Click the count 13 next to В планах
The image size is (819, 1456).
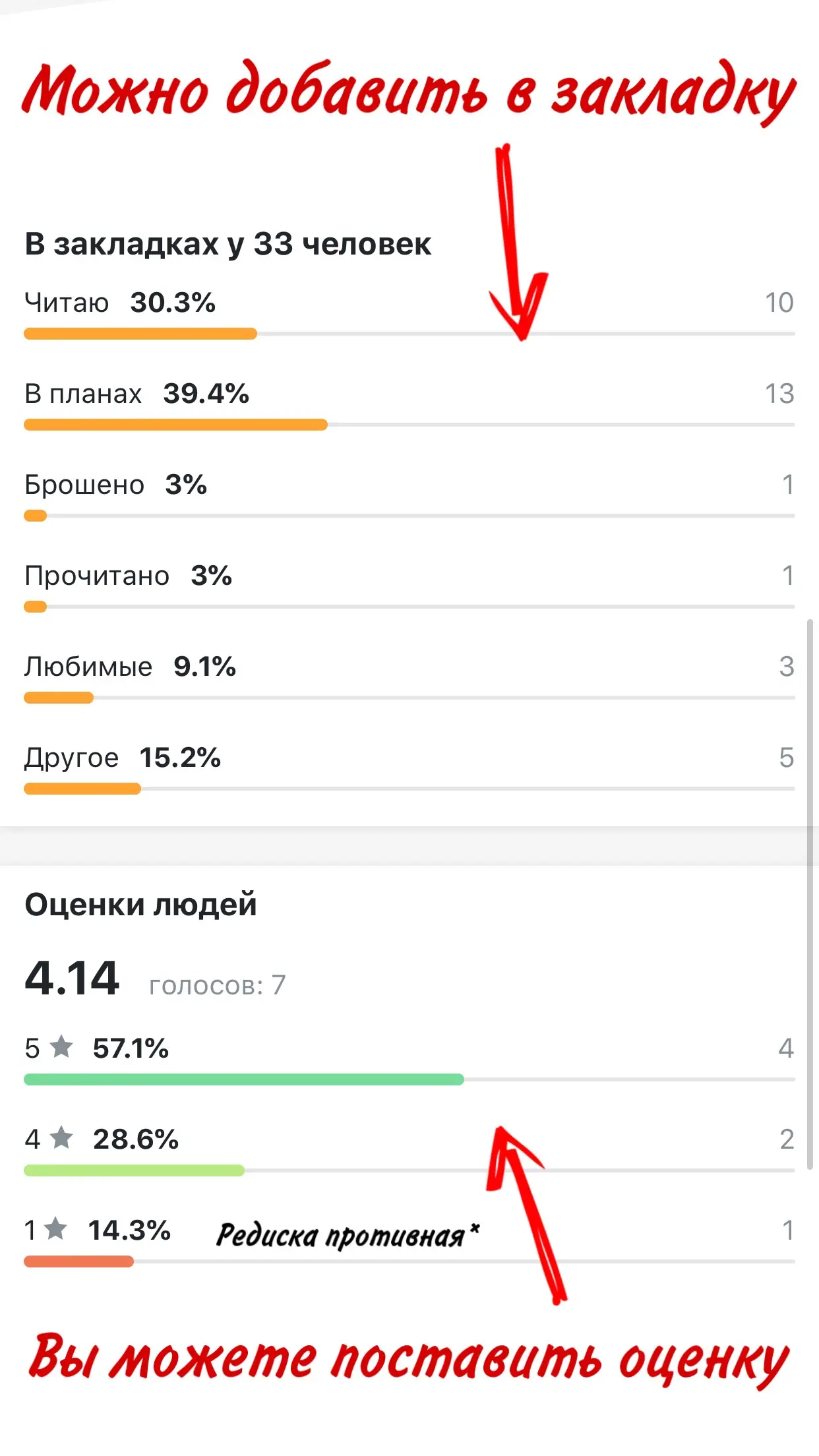tap(779, 394)
